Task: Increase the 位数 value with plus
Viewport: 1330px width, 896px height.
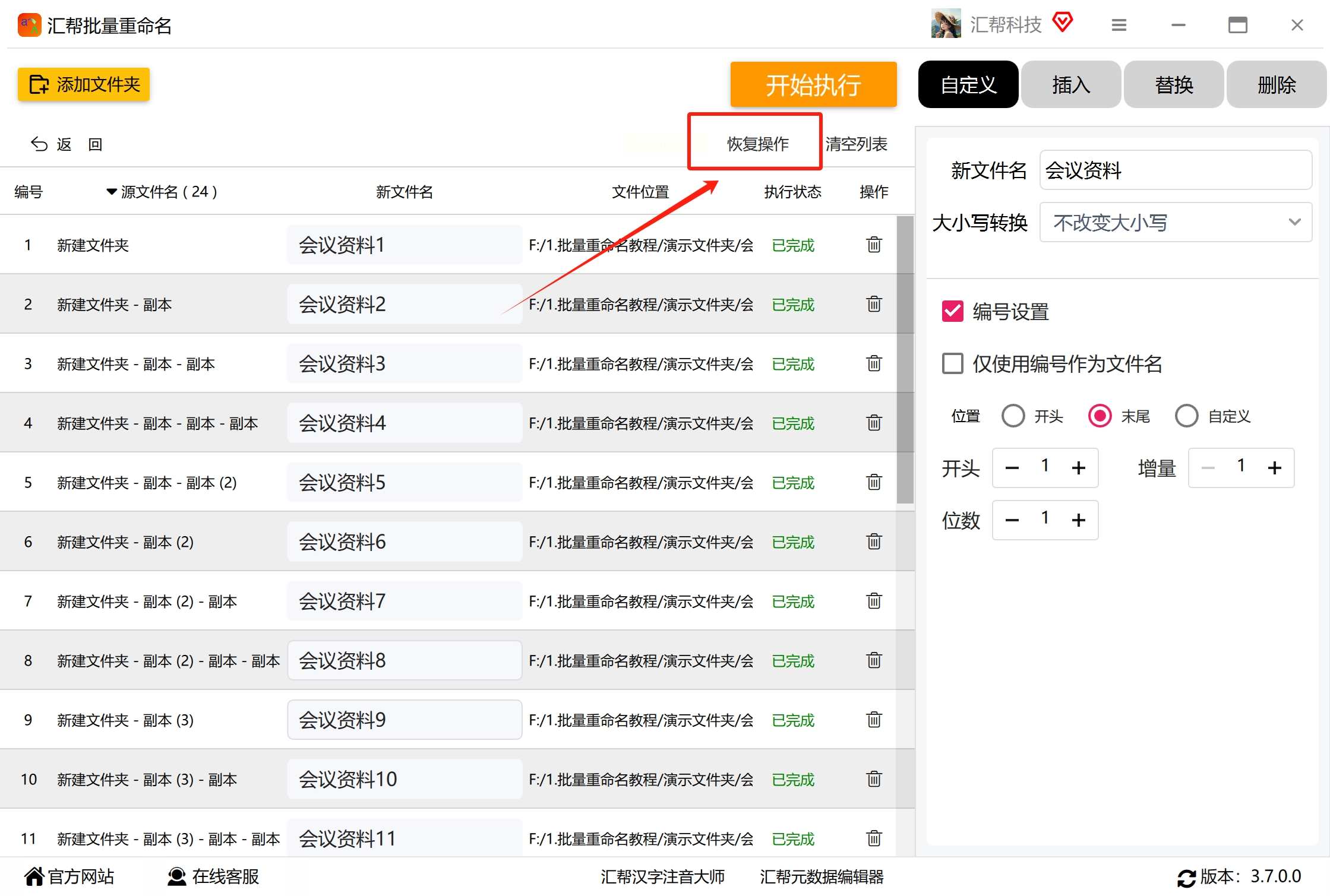Action: pyautogui.click(x=1078, y=520)
